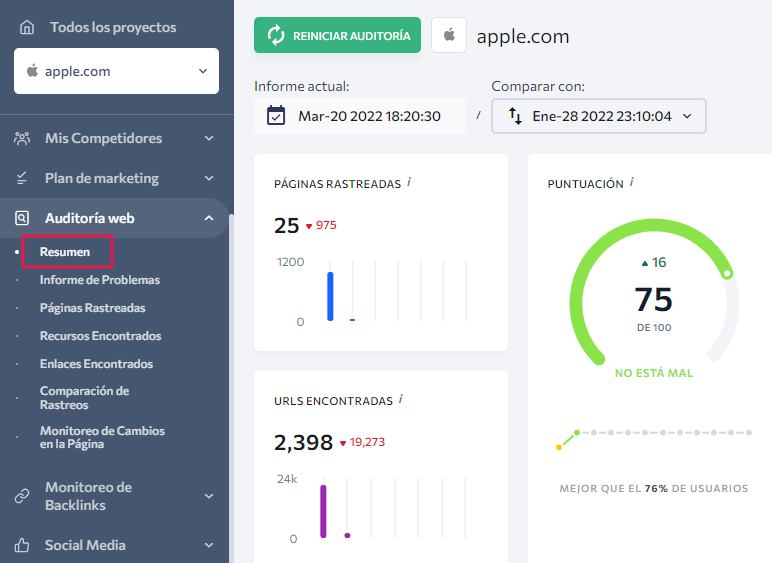The height and width of the screenshot is (563, 772).
Task: Click the green score gauge handle
Action: click(727, 274)
